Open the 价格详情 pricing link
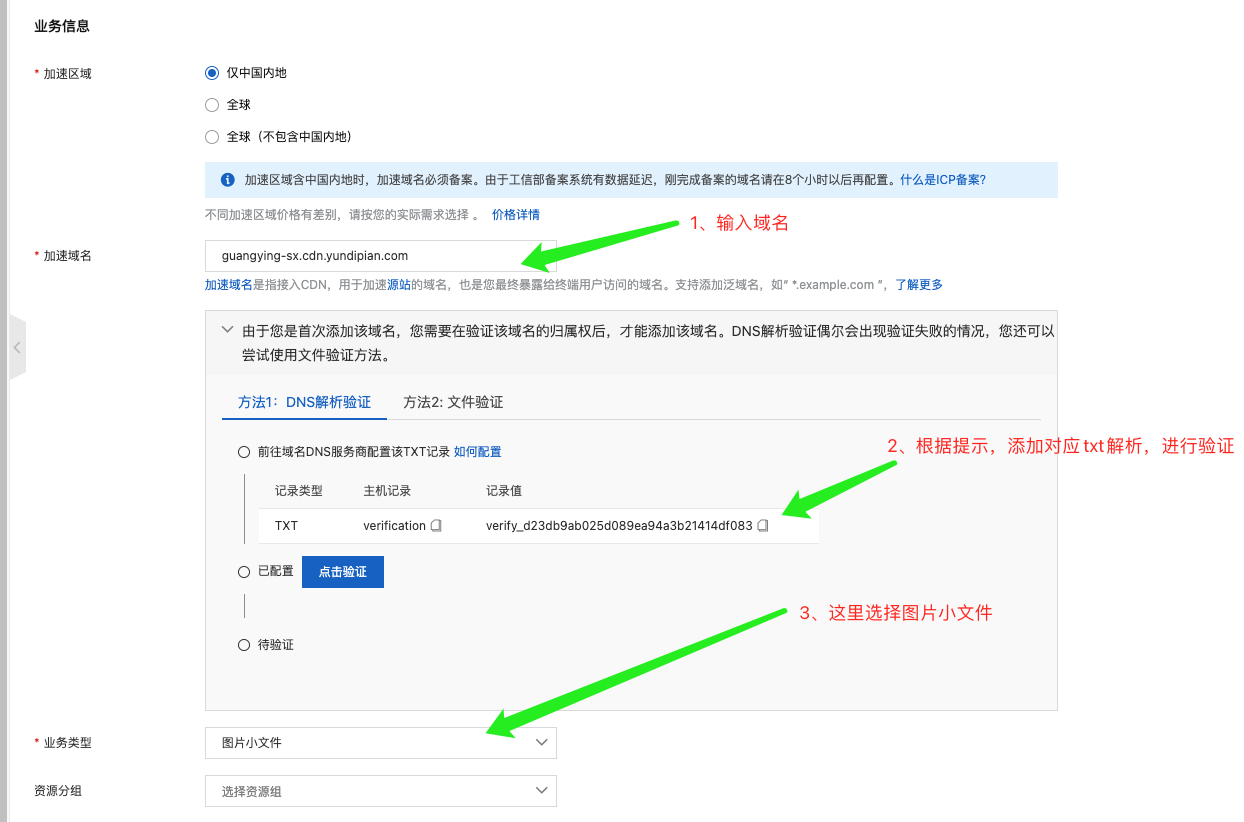This screenshot has width=1244, height=822. pos(515,215)
